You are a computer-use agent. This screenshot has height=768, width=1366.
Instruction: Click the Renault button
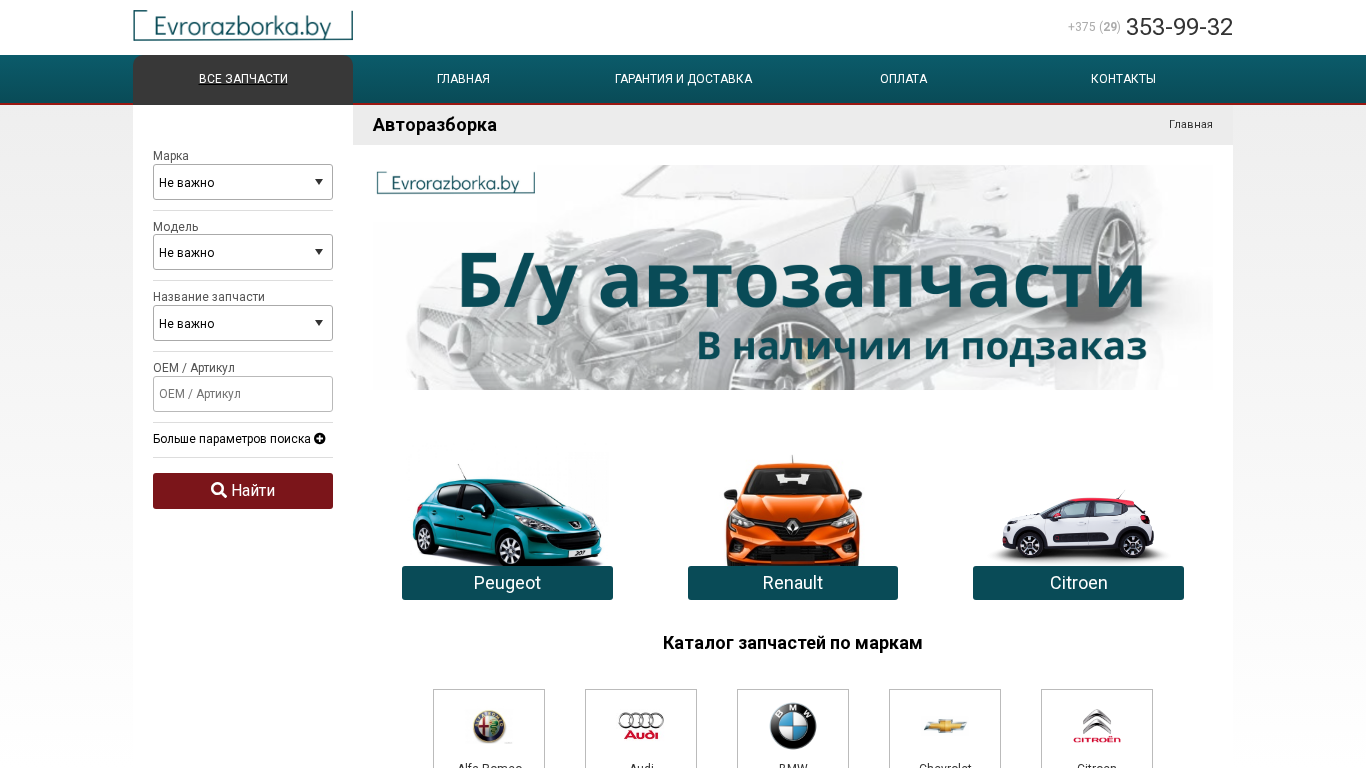click(x=793, y=583)
